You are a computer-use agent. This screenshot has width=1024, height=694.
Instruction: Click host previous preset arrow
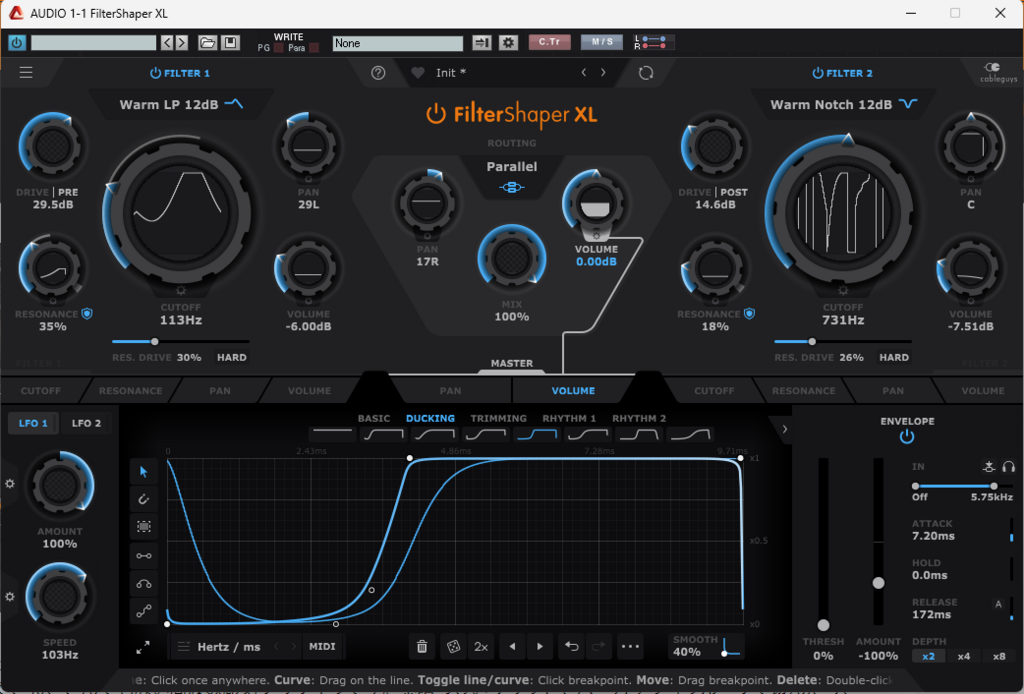[167, 43]
